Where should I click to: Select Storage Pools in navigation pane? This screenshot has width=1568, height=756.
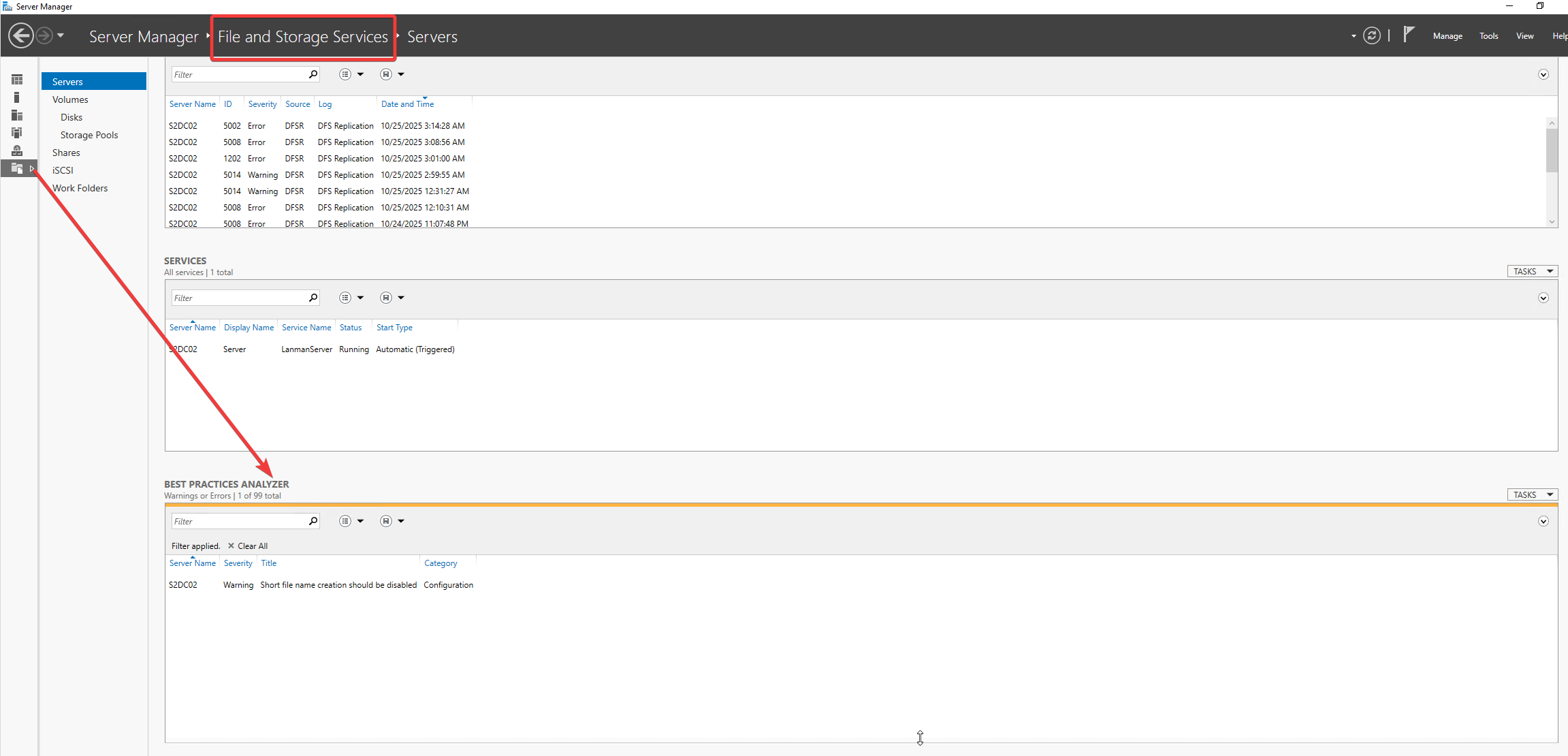click(x=89, y=135)
